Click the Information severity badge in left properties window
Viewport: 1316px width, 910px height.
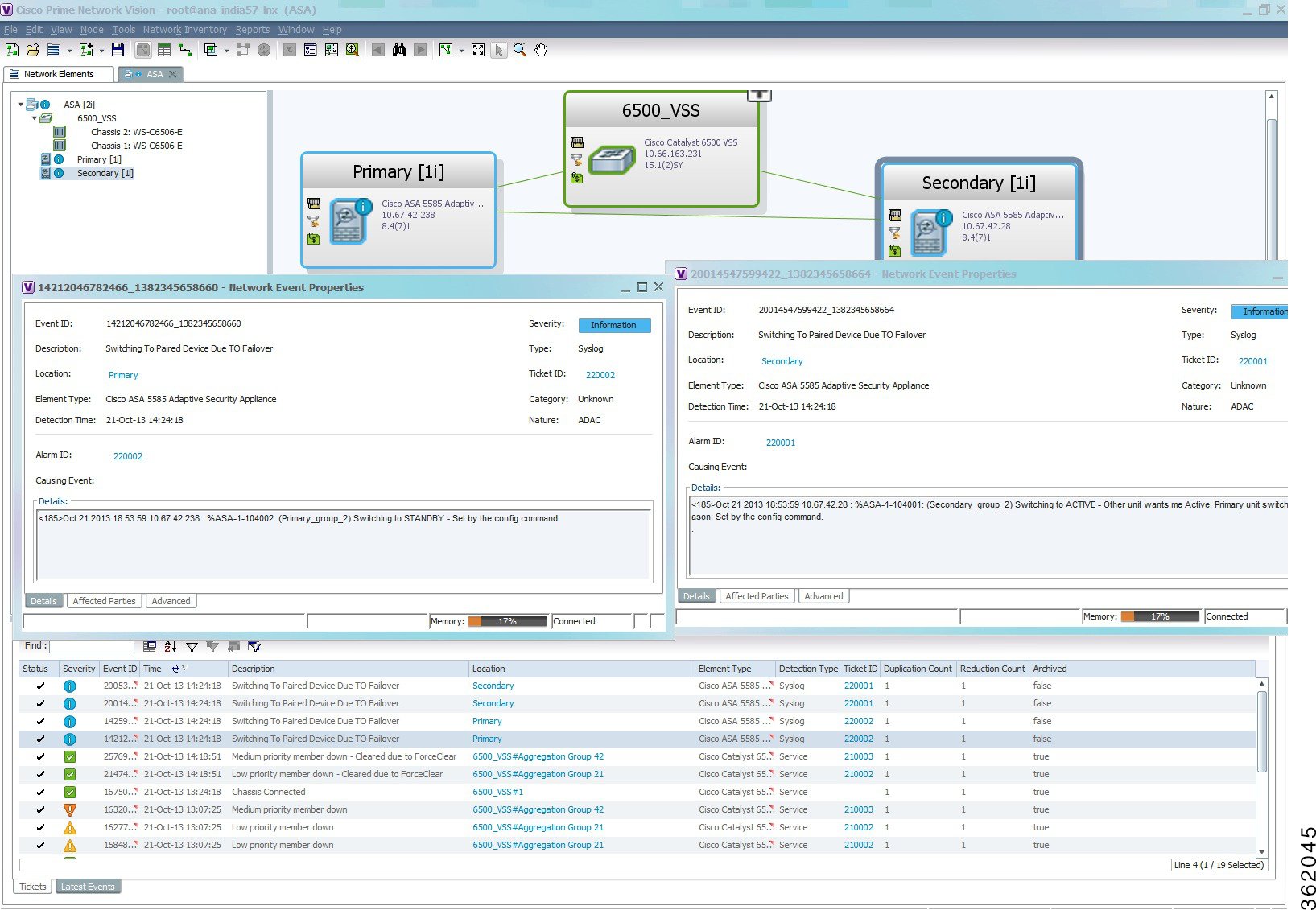coord(614,325)
